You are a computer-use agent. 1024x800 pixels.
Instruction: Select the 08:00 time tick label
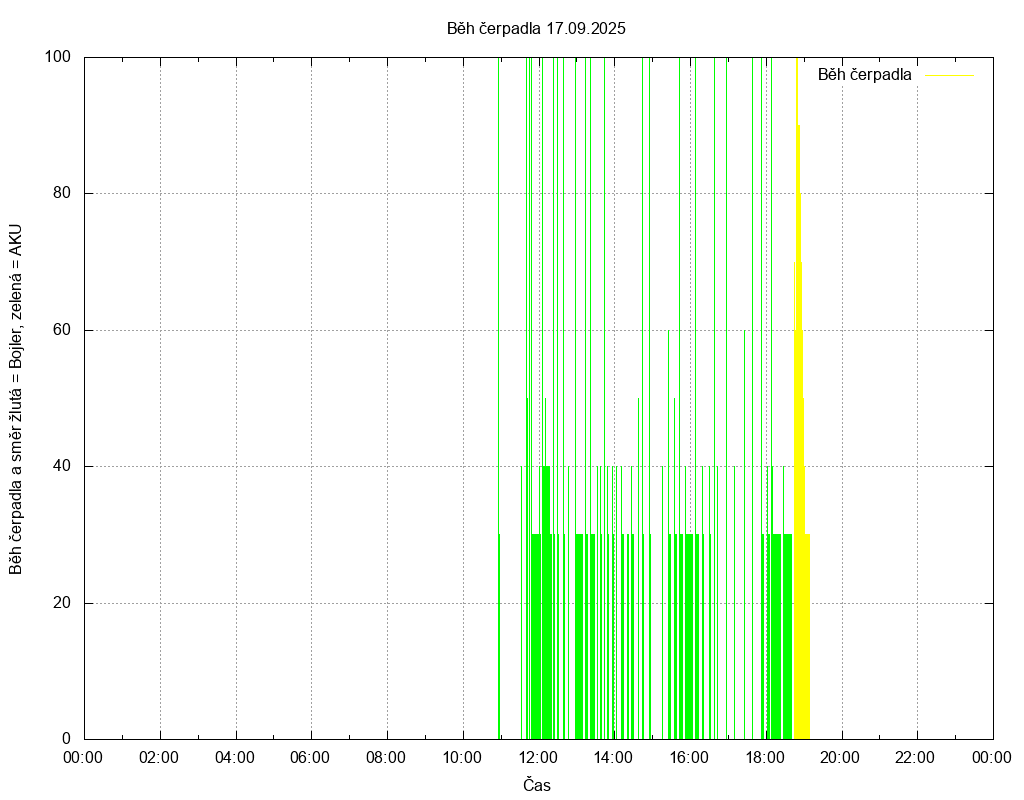[x=386, y=757]
